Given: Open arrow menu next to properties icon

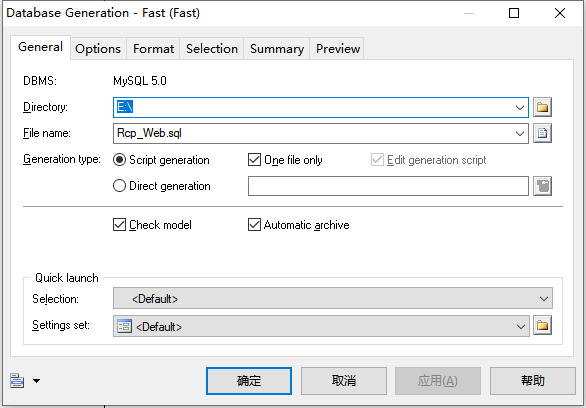Looking at the screenshot, I should click(x=36, y=381).
